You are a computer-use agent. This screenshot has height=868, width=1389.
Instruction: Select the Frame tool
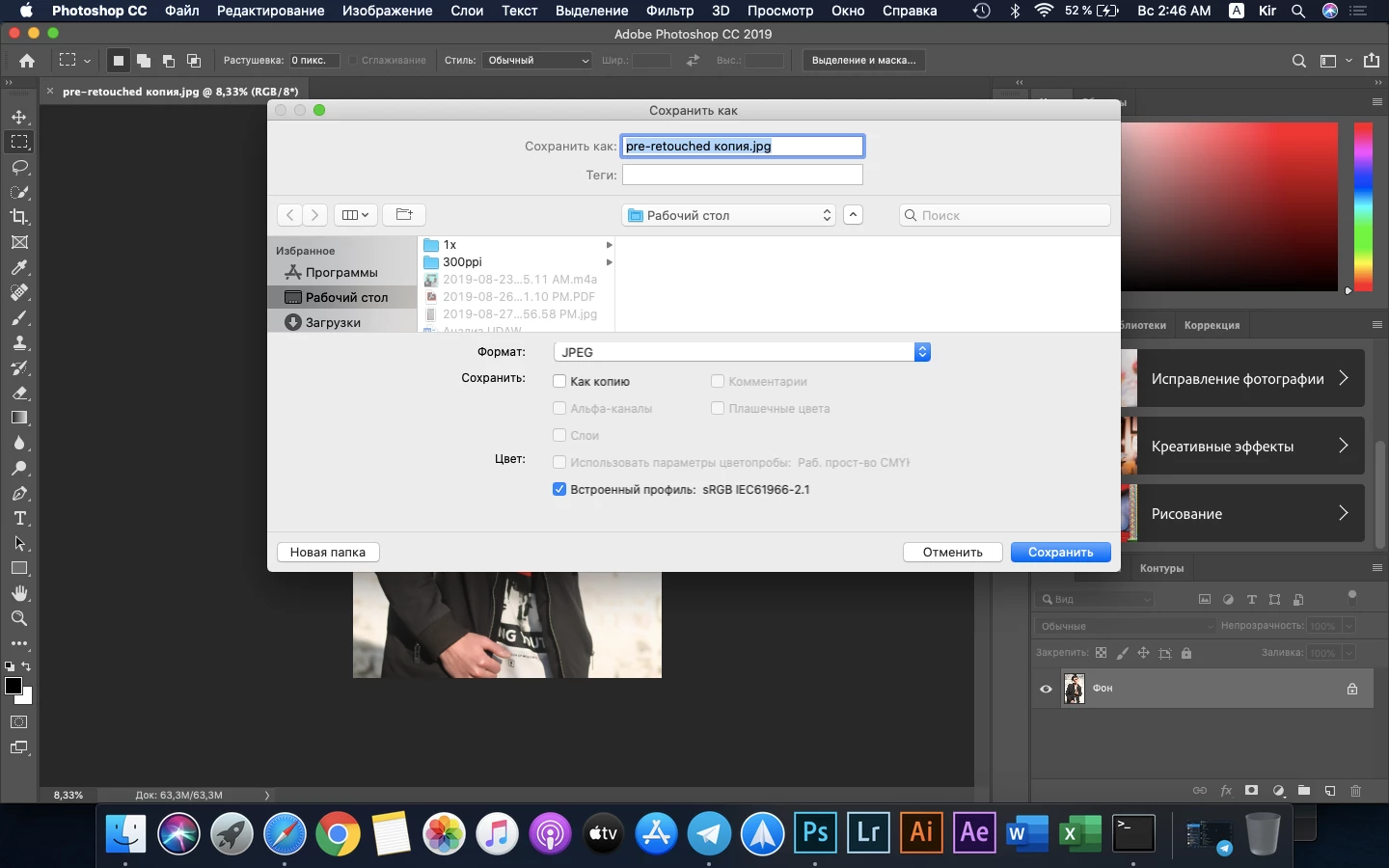click(x=19, y=242)
